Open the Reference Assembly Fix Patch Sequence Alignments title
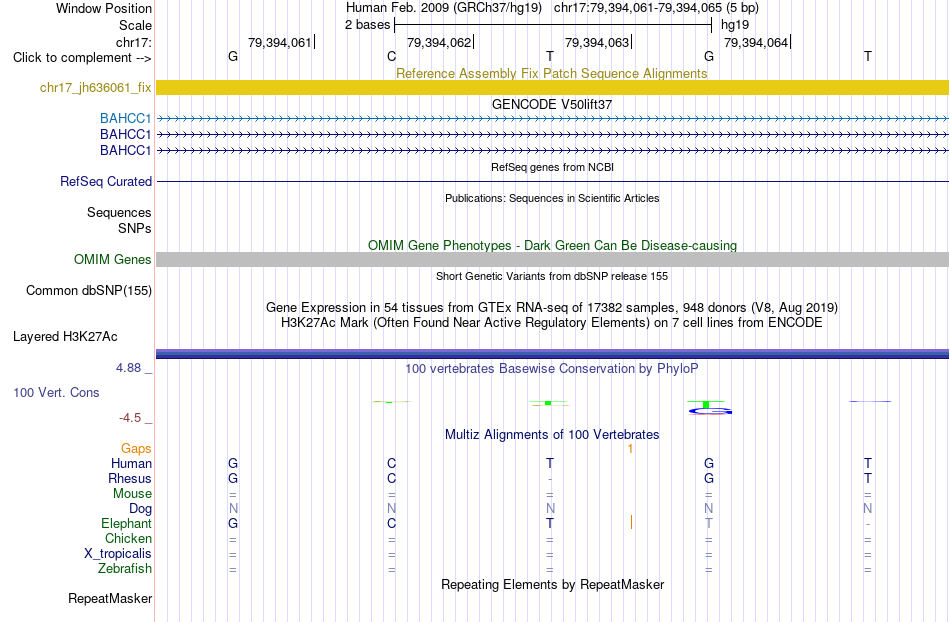 coord(551,73)
